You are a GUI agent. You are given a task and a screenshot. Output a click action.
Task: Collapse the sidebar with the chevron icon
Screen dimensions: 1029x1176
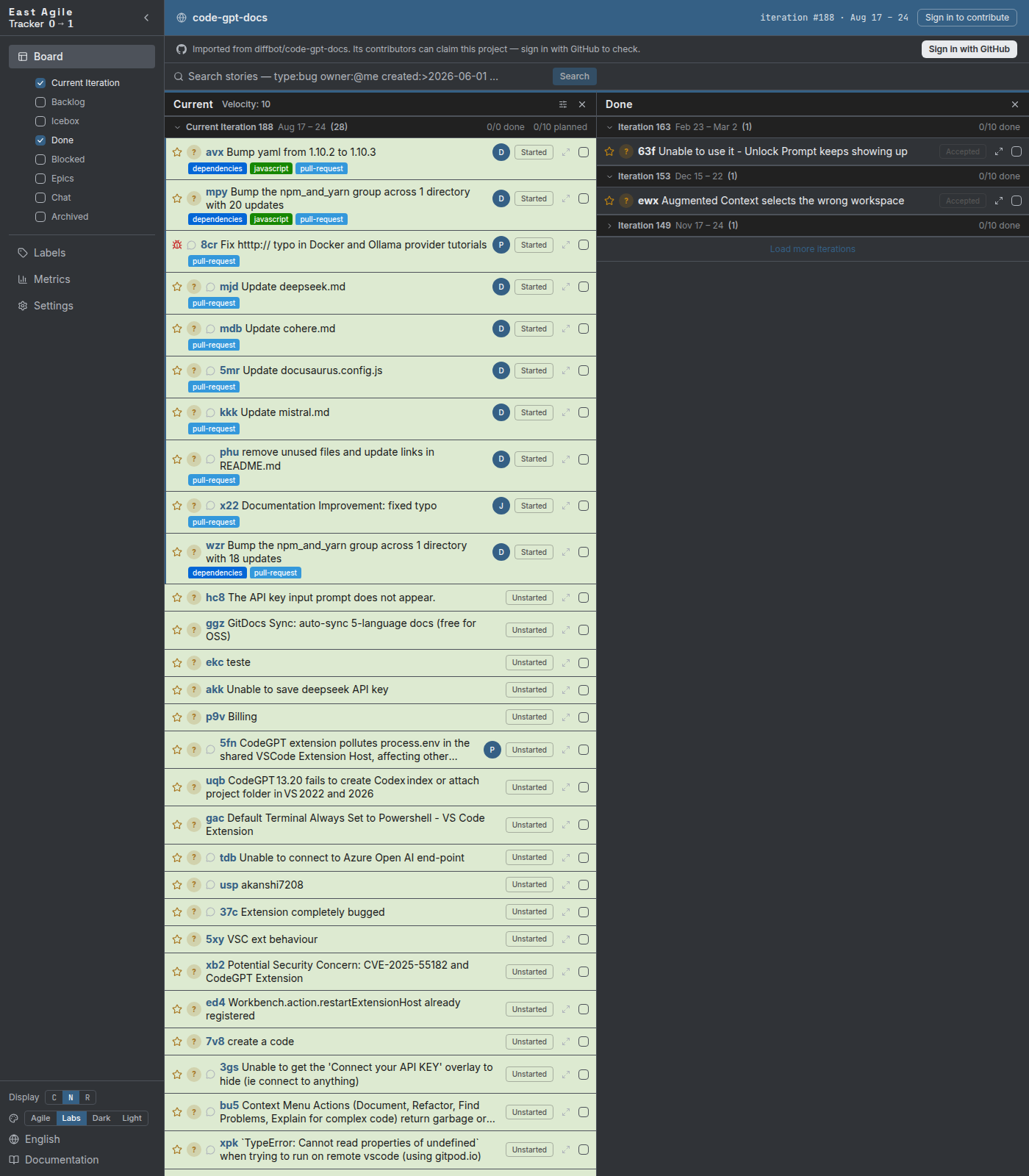coord(146,18)
